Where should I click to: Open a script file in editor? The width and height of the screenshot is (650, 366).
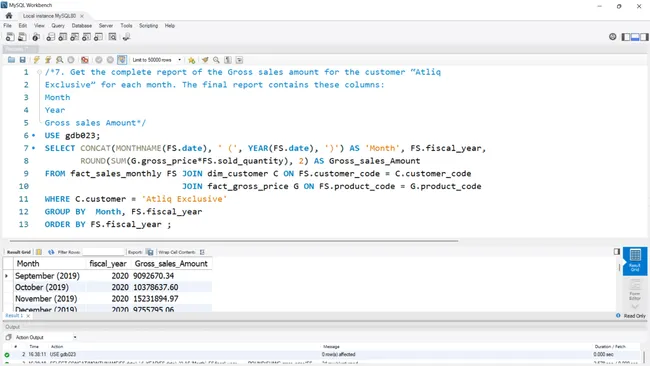click(x=11, y=60)
